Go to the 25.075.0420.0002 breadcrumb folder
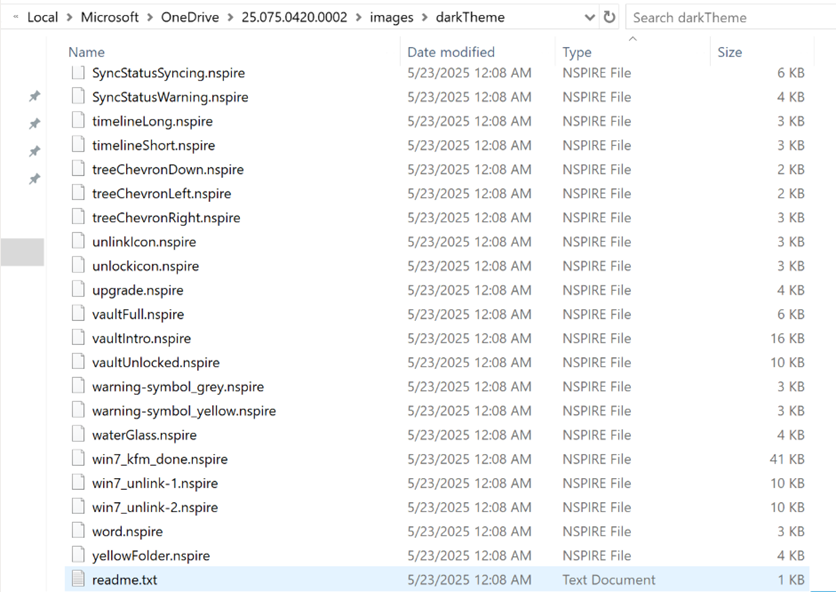The image size is (836, 592). (299, 17)
